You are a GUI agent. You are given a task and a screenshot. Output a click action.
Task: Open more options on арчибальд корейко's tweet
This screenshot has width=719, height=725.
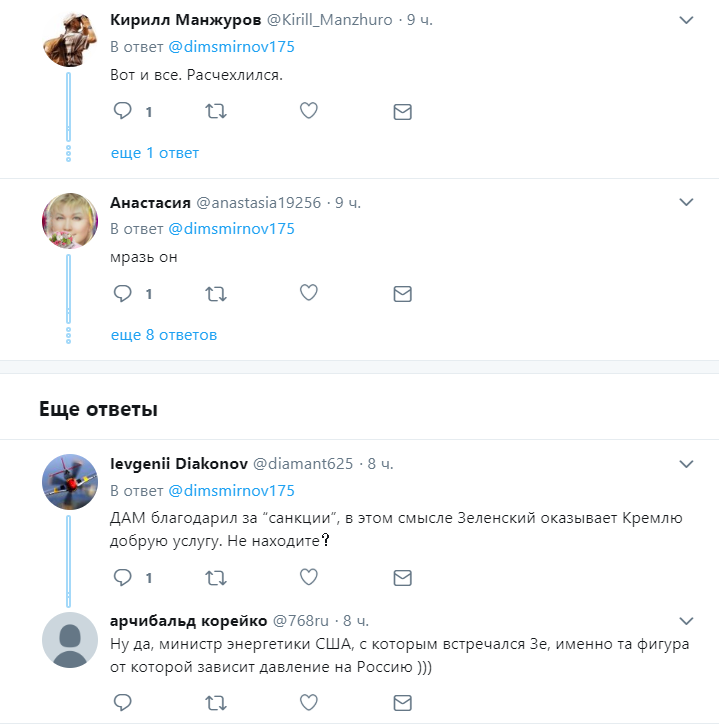(686, 620)
